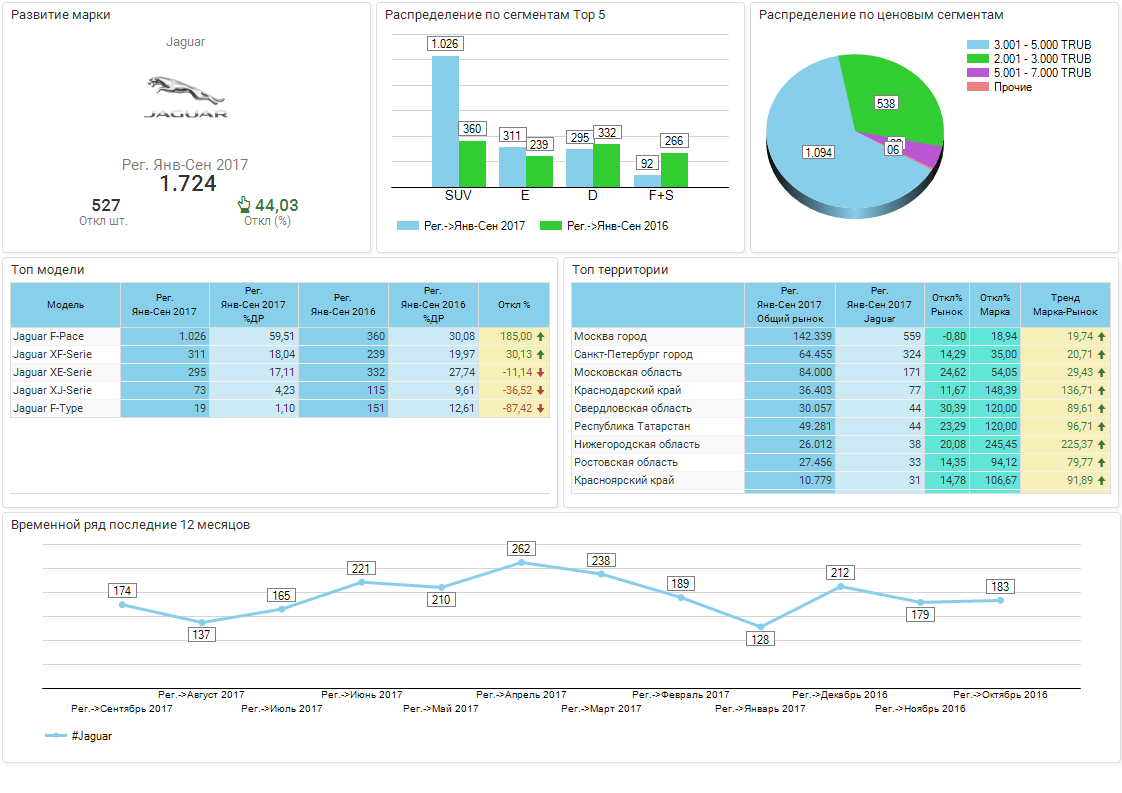
Task: Click blue 3.001 - 5.000 TRUB legend swatch
Action: 977,45
